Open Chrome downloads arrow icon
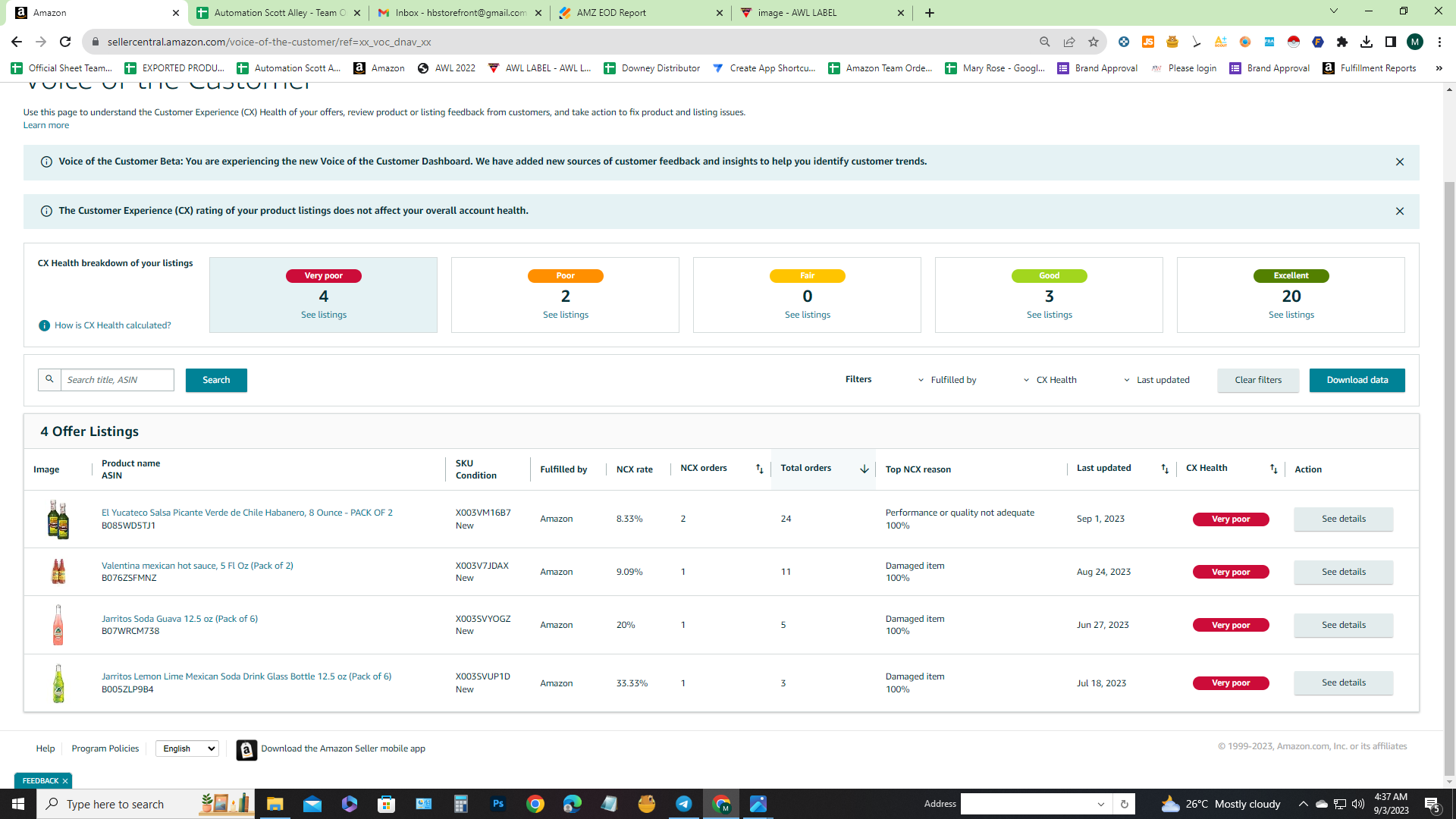The image size is (1456, 819). [x=1367, y=42]
